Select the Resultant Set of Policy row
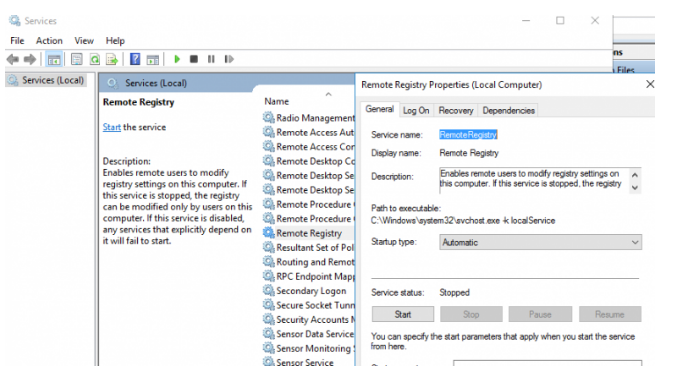 tap(309, 247)
